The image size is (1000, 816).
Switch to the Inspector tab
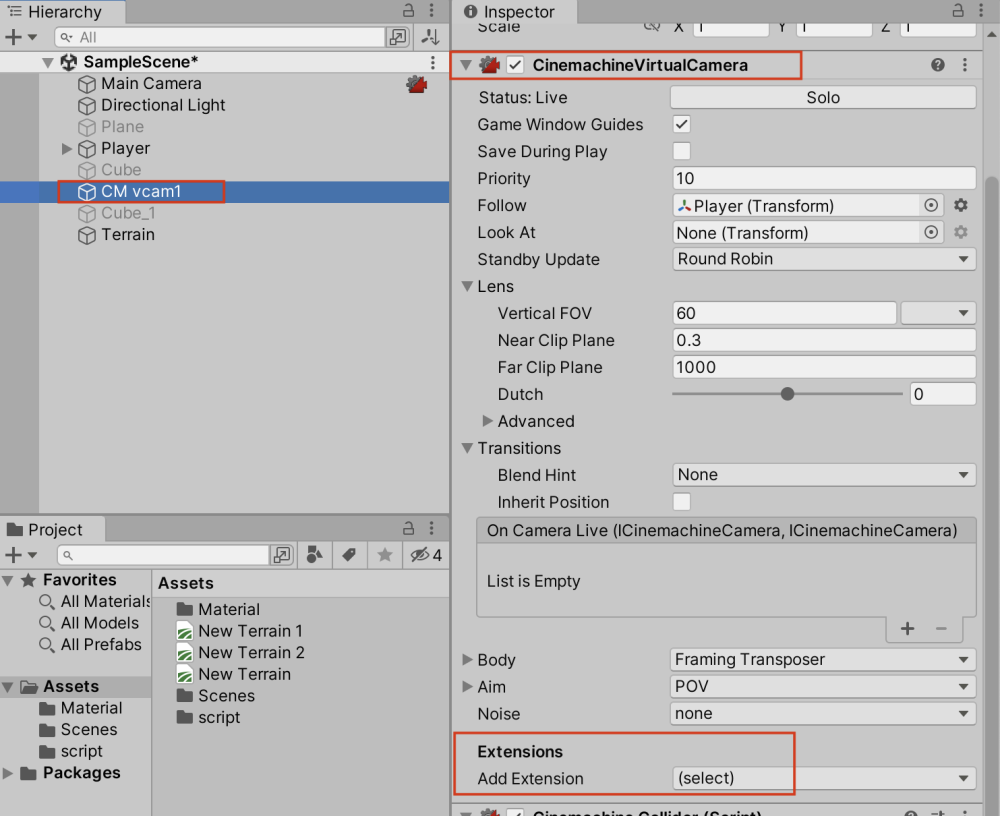click(512, 12)
